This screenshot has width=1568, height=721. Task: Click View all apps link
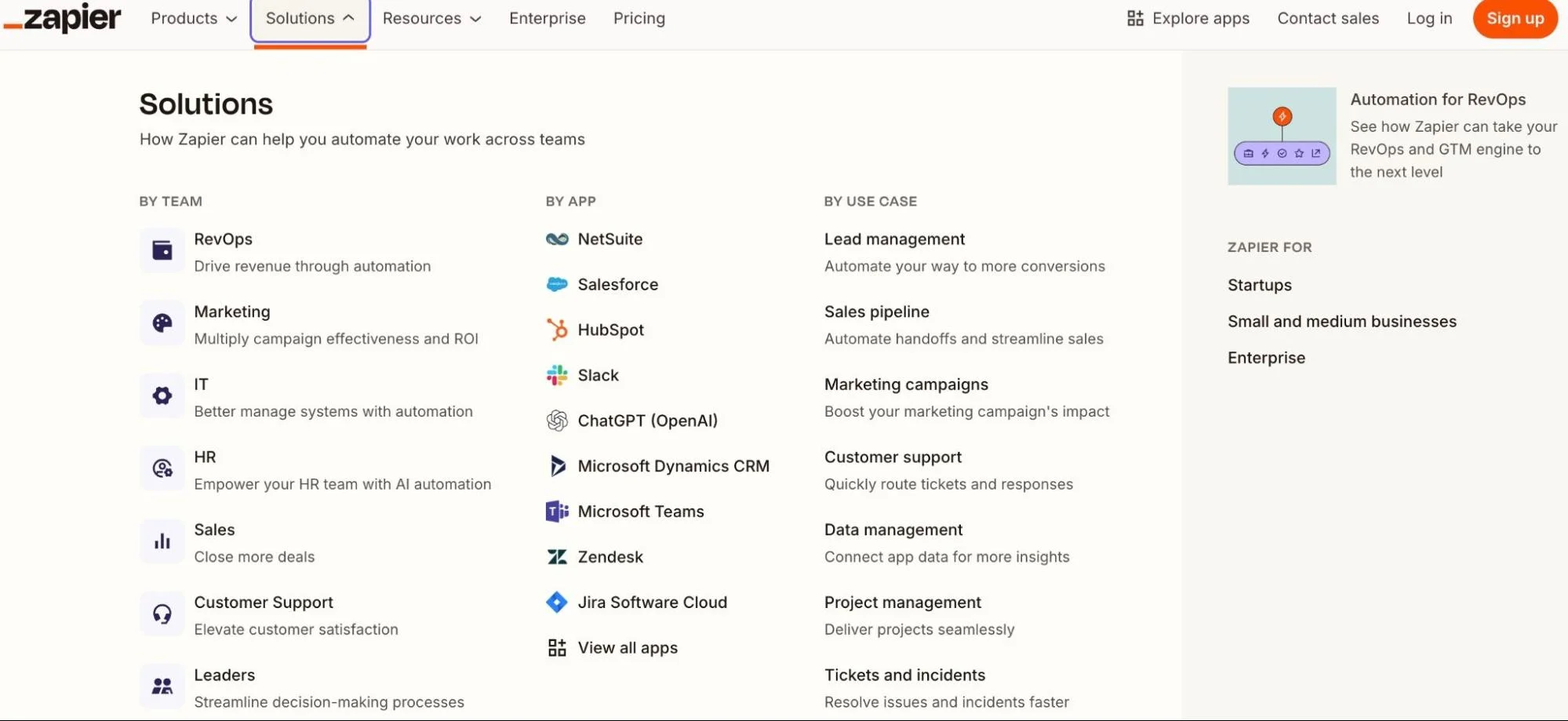628,648
